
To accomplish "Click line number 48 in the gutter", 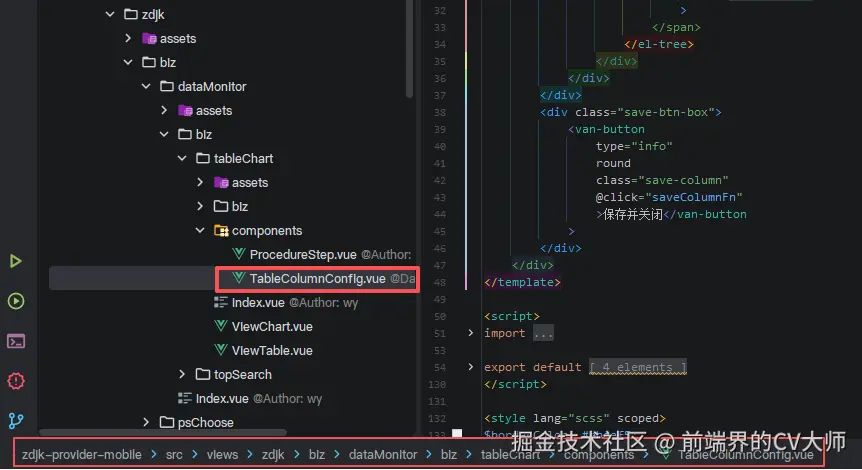I will pyautogui.click(x=440, y=282).
